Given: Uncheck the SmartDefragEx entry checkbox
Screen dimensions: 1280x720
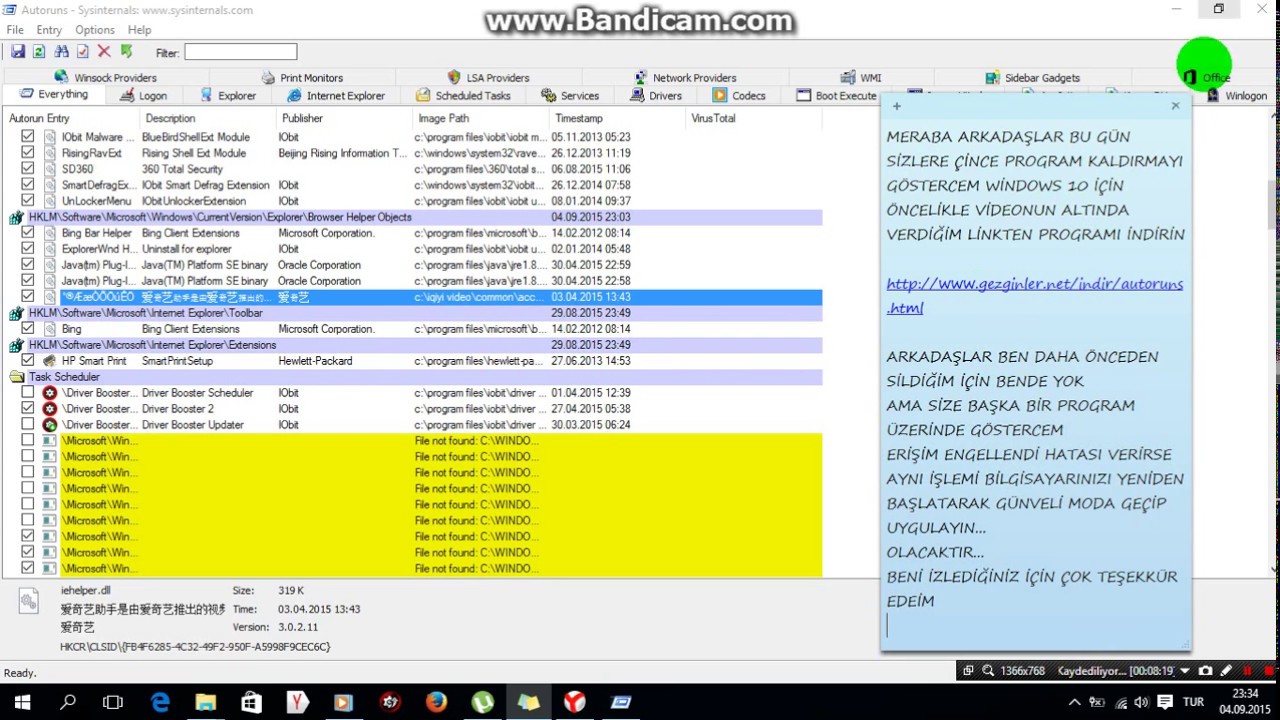Looking at the screenshot, I should pos(27,185).
